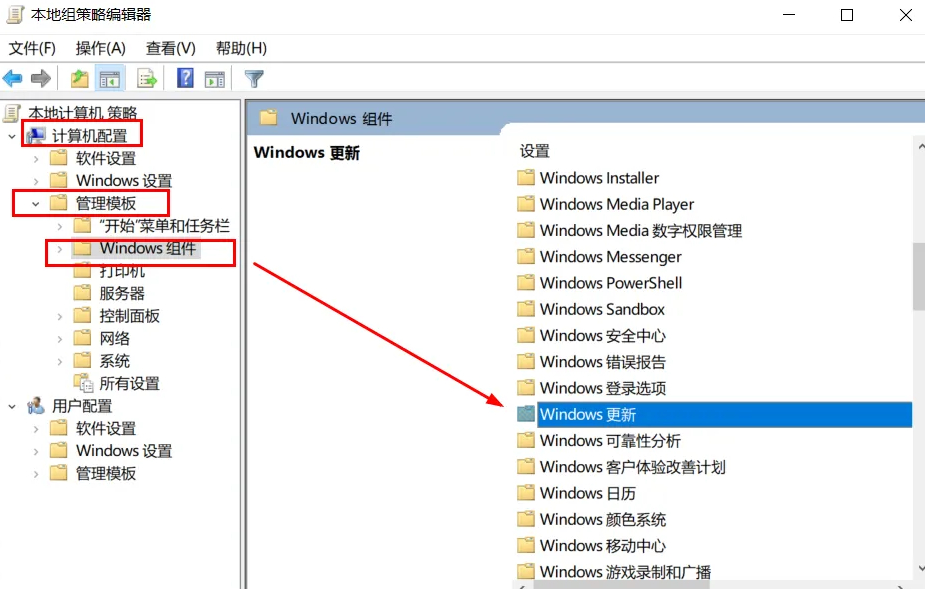This screenshot has height=589, width=925.
Task: Click the folder icon beside Windows PowerShell
Action: (x=526, y=283)
